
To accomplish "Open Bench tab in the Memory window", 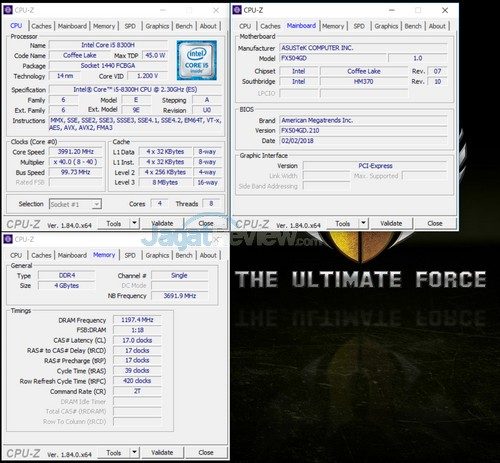I will 184,255.
